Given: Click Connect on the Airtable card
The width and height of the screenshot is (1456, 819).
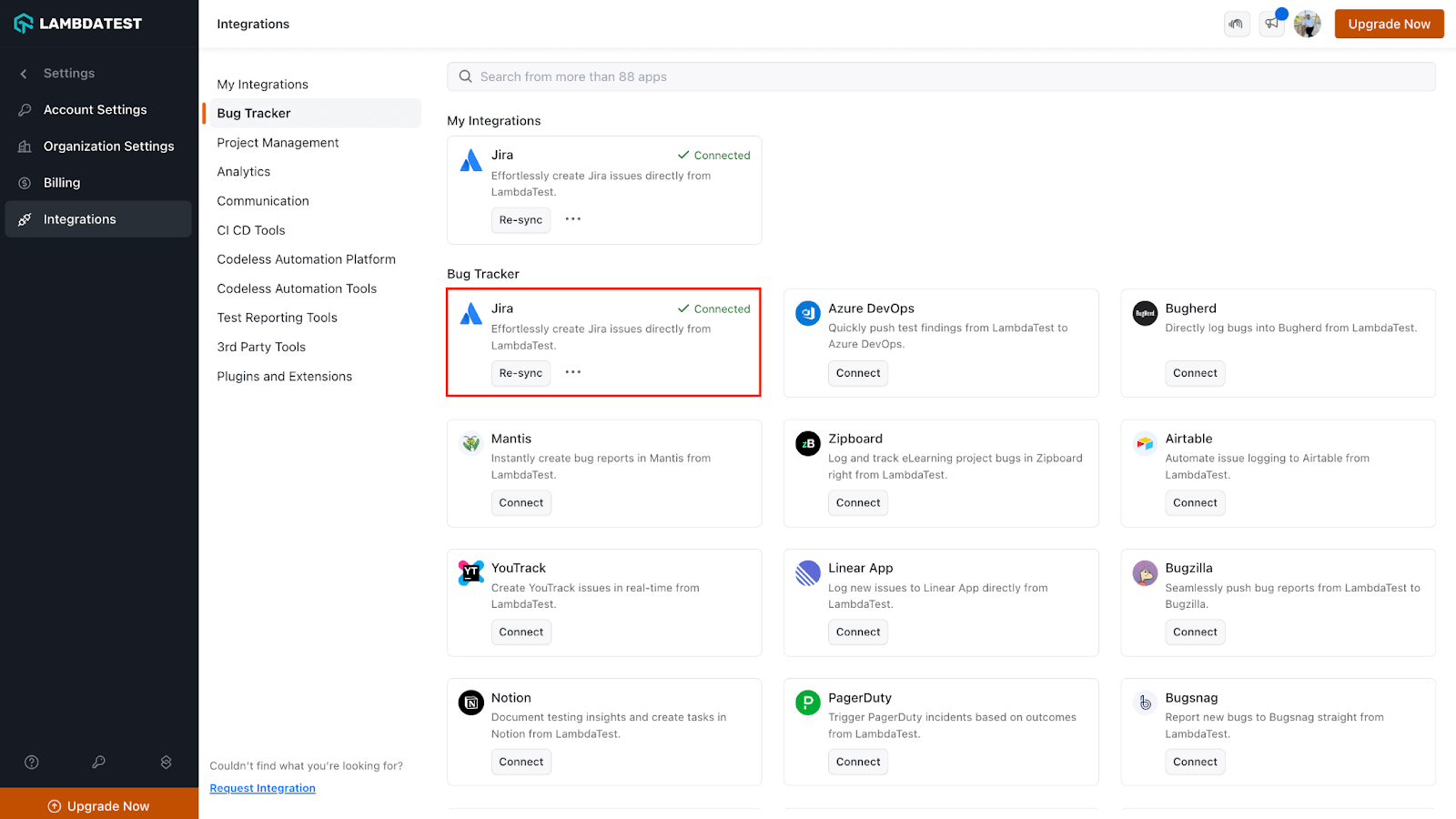Looking at the screenshot, I should pos(1195,502).
